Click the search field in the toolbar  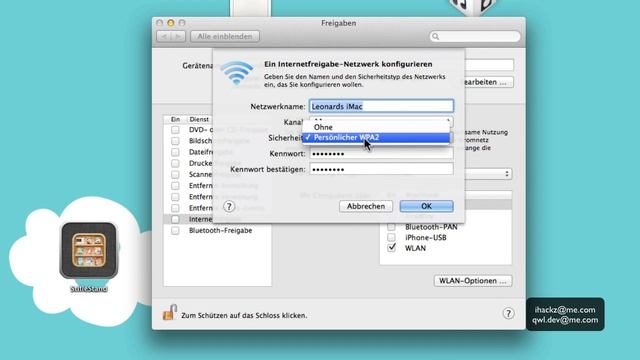[475, 37]
